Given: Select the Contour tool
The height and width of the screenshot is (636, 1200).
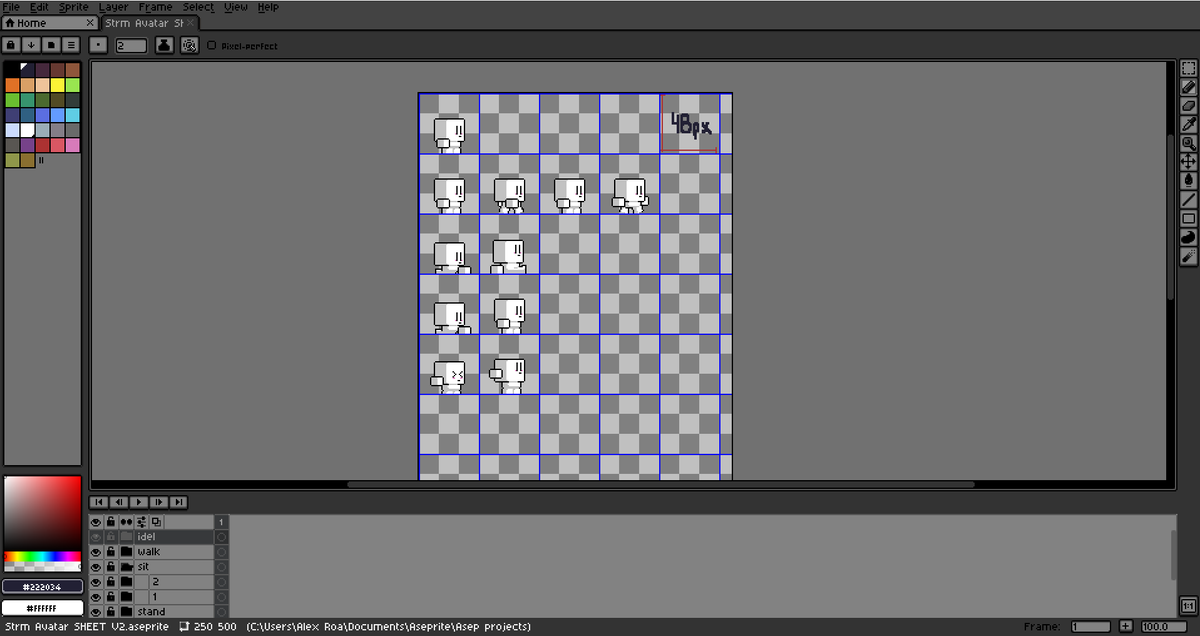Looking at the screenshot, I should tap(1188, 238).
